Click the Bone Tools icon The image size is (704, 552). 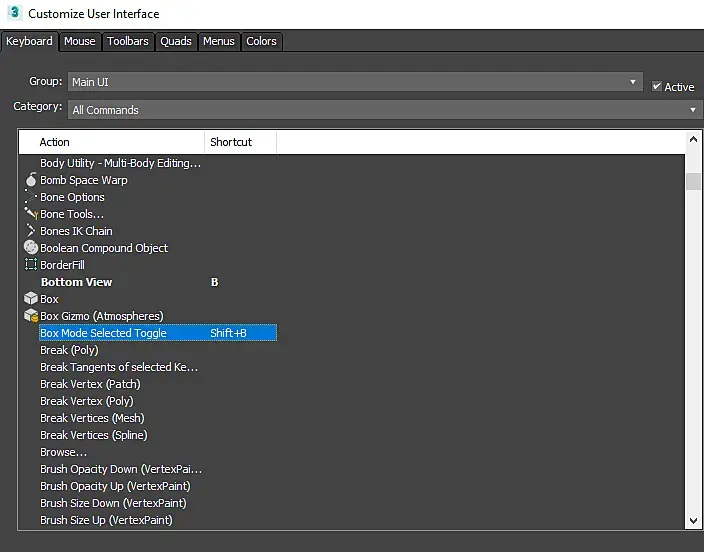(x=31, y=214)
